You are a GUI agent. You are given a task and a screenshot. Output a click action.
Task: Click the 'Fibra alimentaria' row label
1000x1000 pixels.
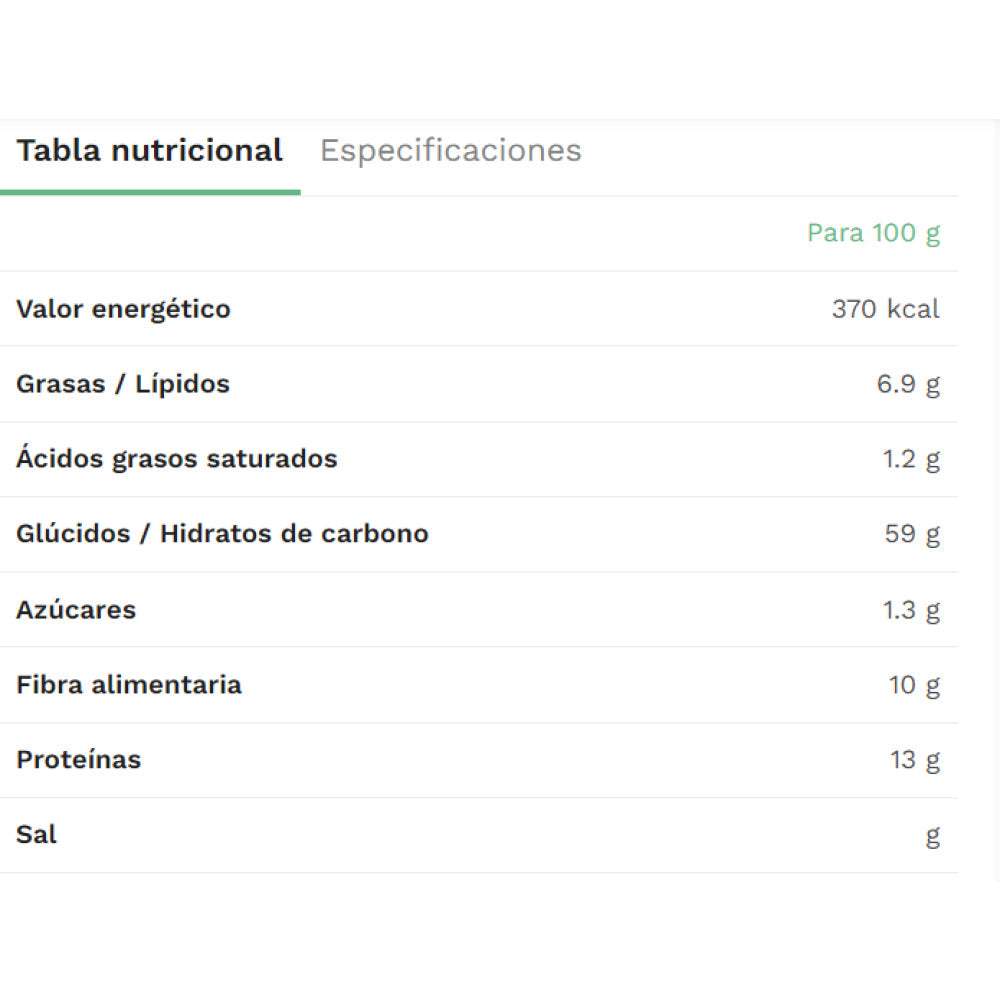pyautogui.click(x=129, y=685)
